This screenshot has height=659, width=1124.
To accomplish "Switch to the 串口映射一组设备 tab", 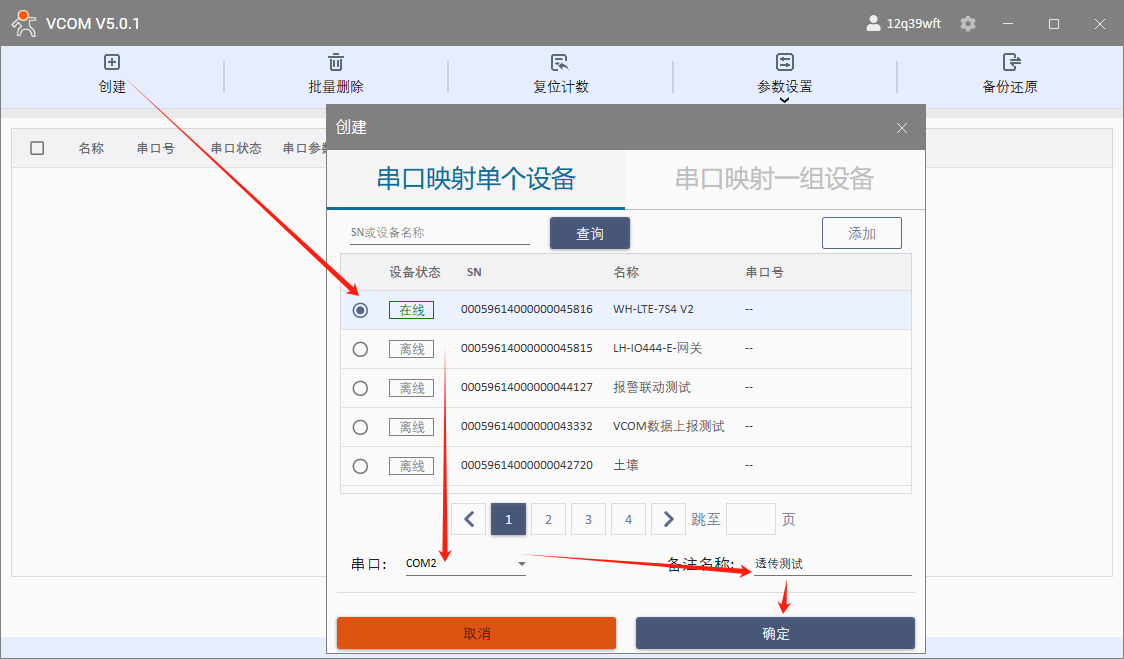I will pyautogui.click(x=774, y=179).
